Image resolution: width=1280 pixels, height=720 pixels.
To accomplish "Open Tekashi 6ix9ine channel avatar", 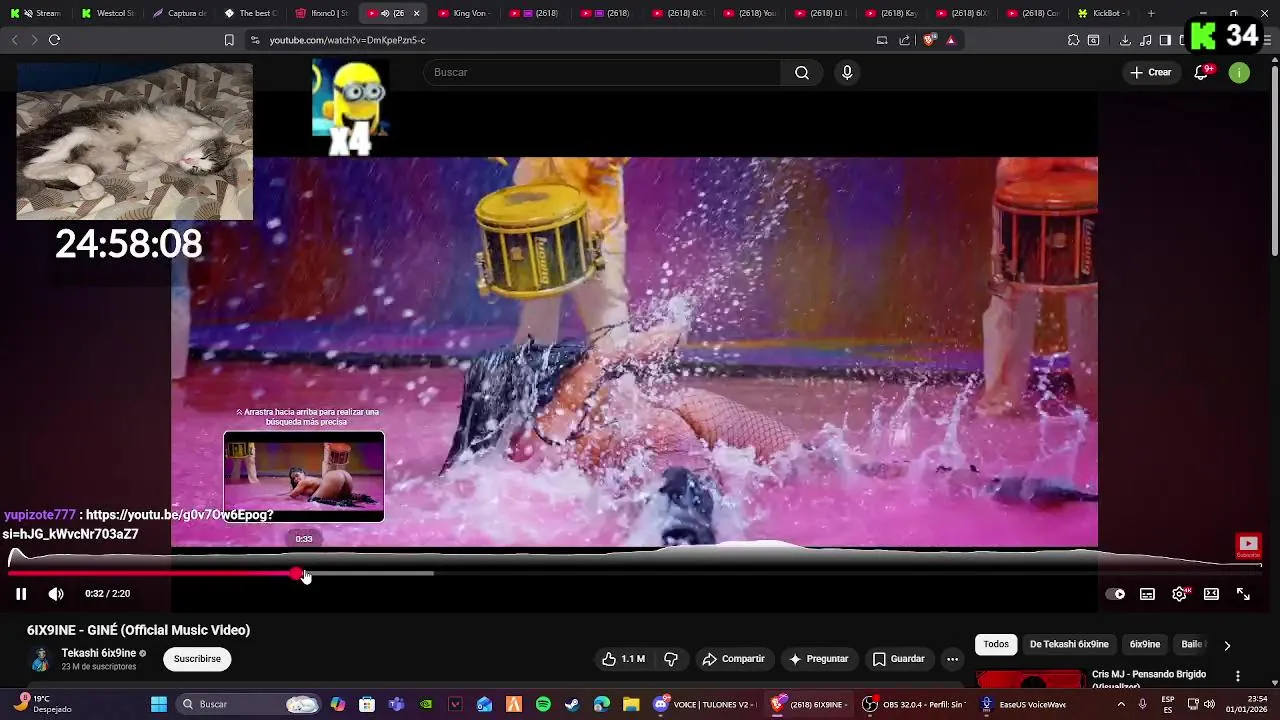I will coord(40,659).
